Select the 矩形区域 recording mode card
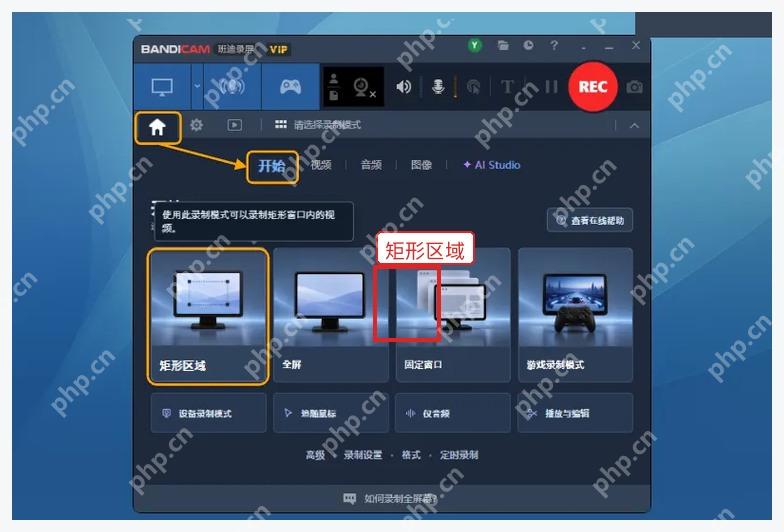The image size is (784, 532). [208, 316]
